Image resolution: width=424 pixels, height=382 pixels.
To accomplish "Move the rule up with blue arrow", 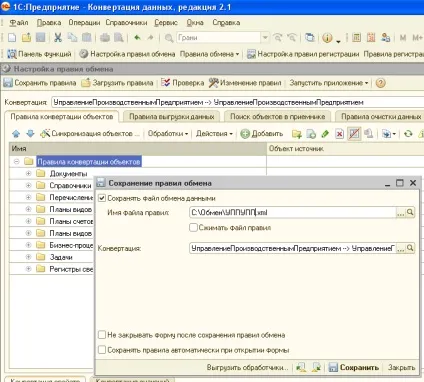I will [x=16, y=134].
